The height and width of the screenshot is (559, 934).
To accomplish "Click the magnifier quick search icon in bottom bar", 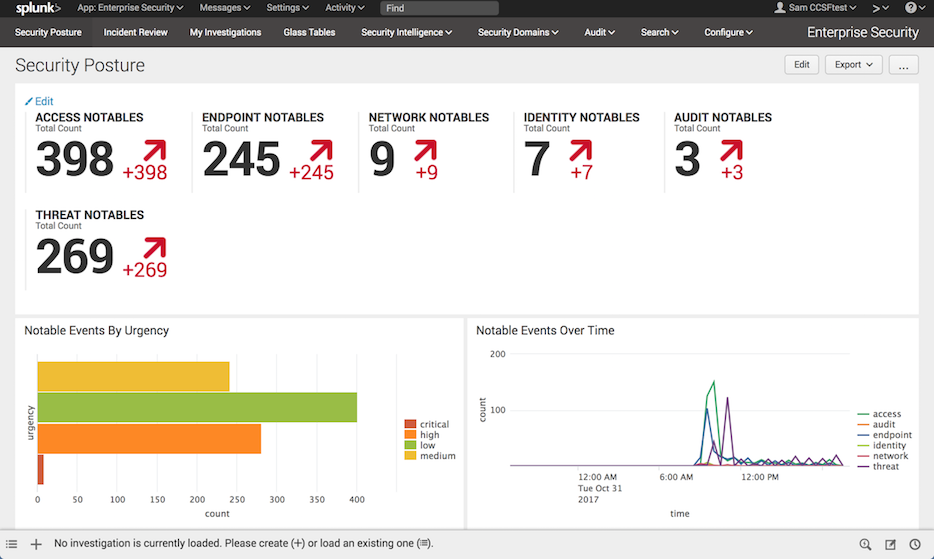I will (x=866, y=544).
